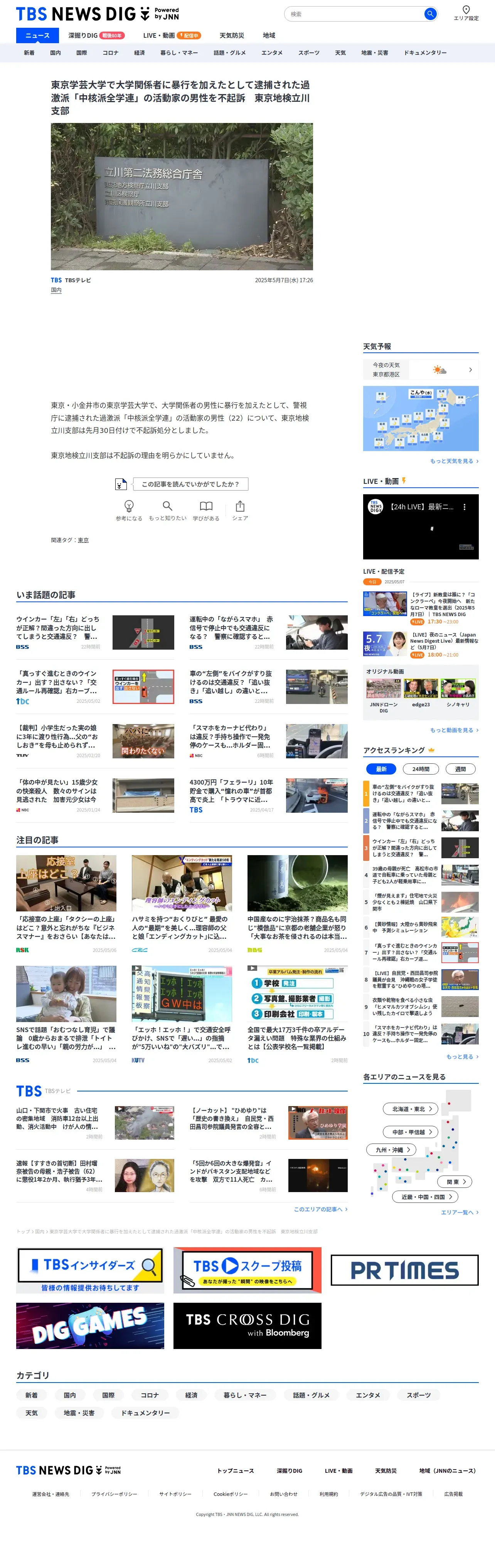Open article ウインカー「左」「右」どっちが正解
Screen dimensions: 495x1568
click(58, 628)
